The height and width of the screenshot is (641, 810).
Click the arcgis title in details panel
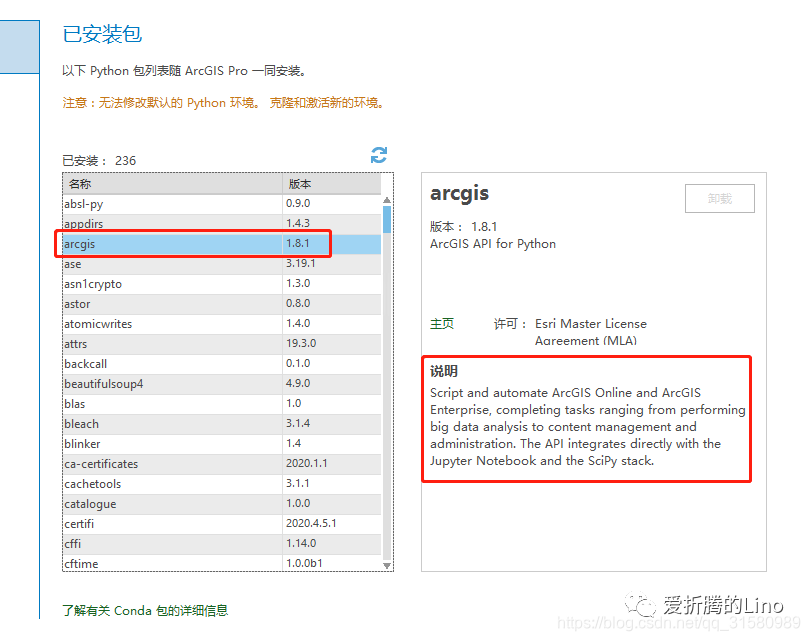(459, 194)
